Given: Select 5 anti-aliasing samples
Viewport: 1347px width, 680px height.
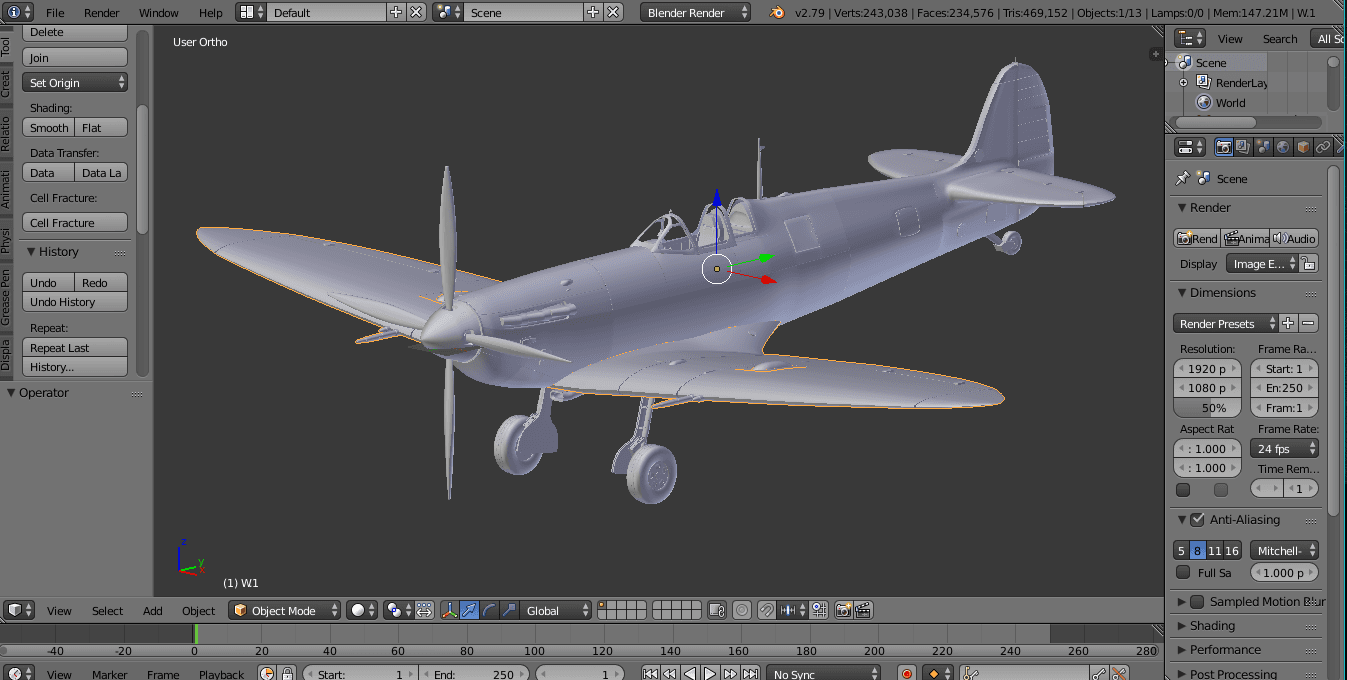Looking at the screenshot, I should point(1181,550).
